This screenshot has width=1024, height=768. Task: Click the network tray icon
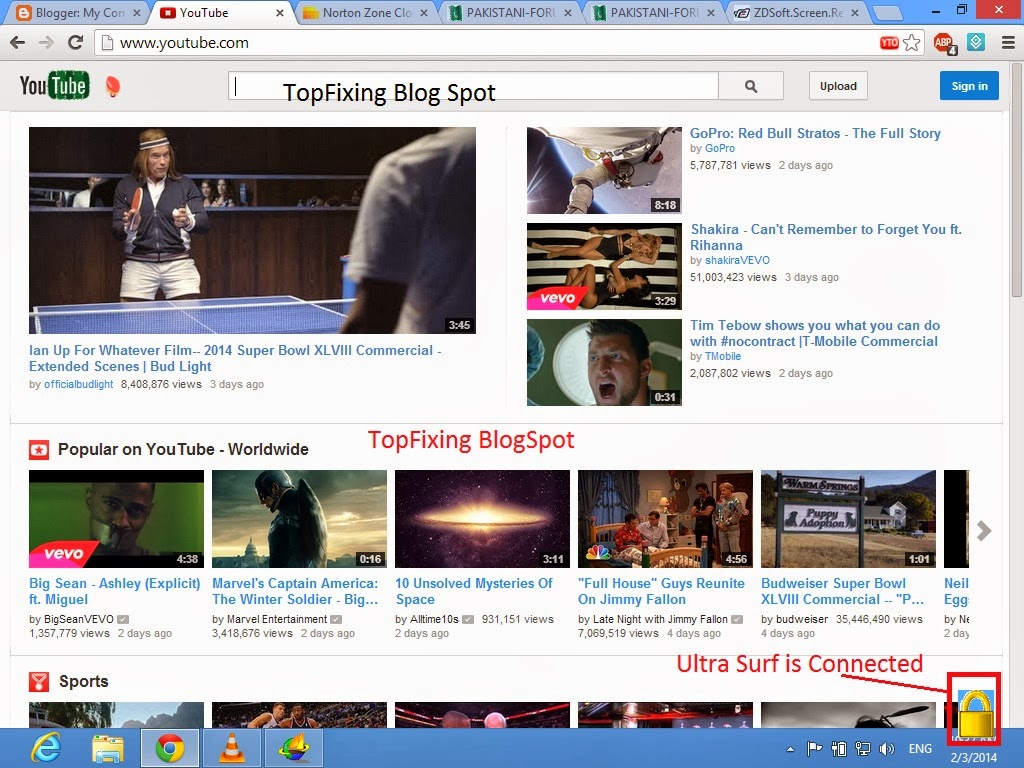coord(863,749)
